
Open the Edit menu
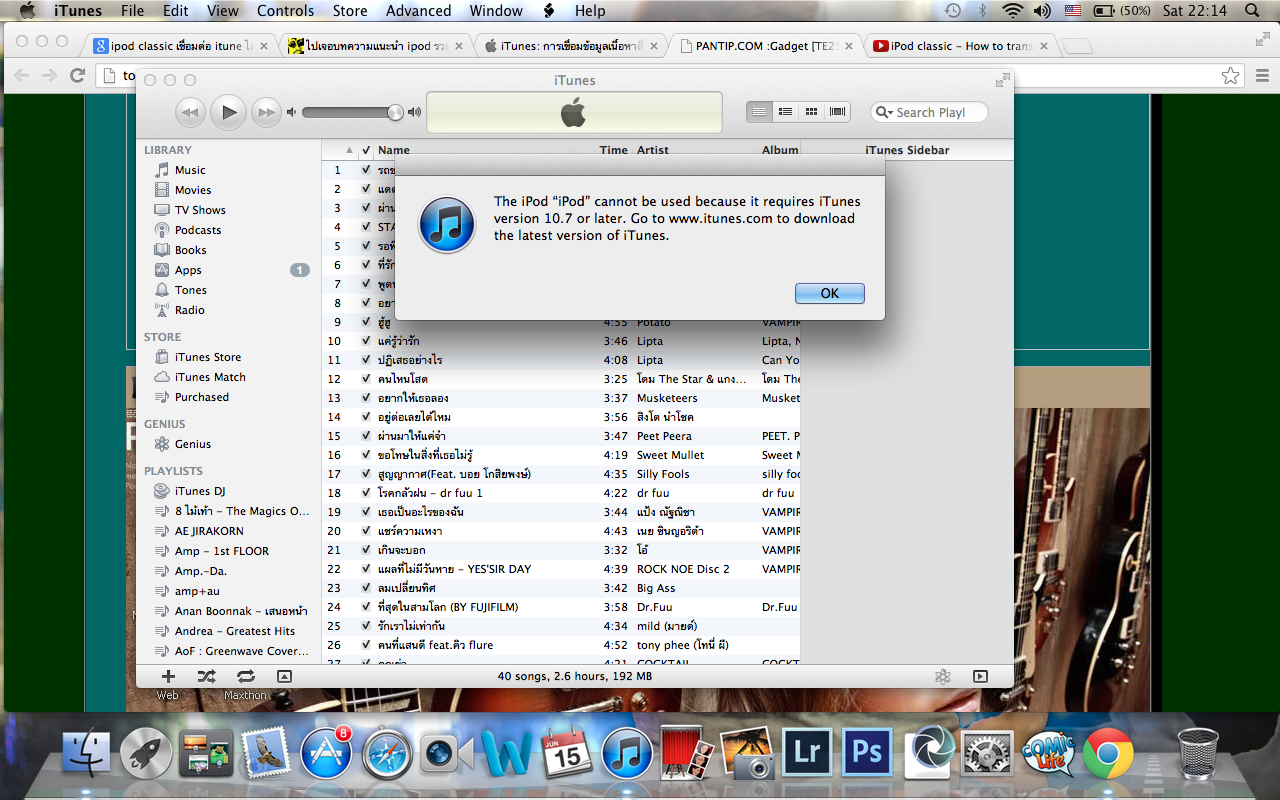176,11
